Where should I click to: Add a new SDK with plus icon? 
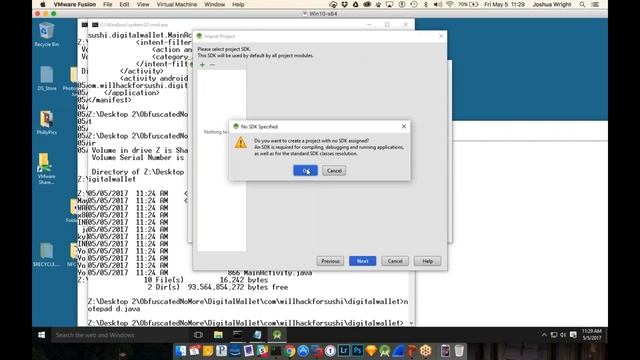(202, 64)
